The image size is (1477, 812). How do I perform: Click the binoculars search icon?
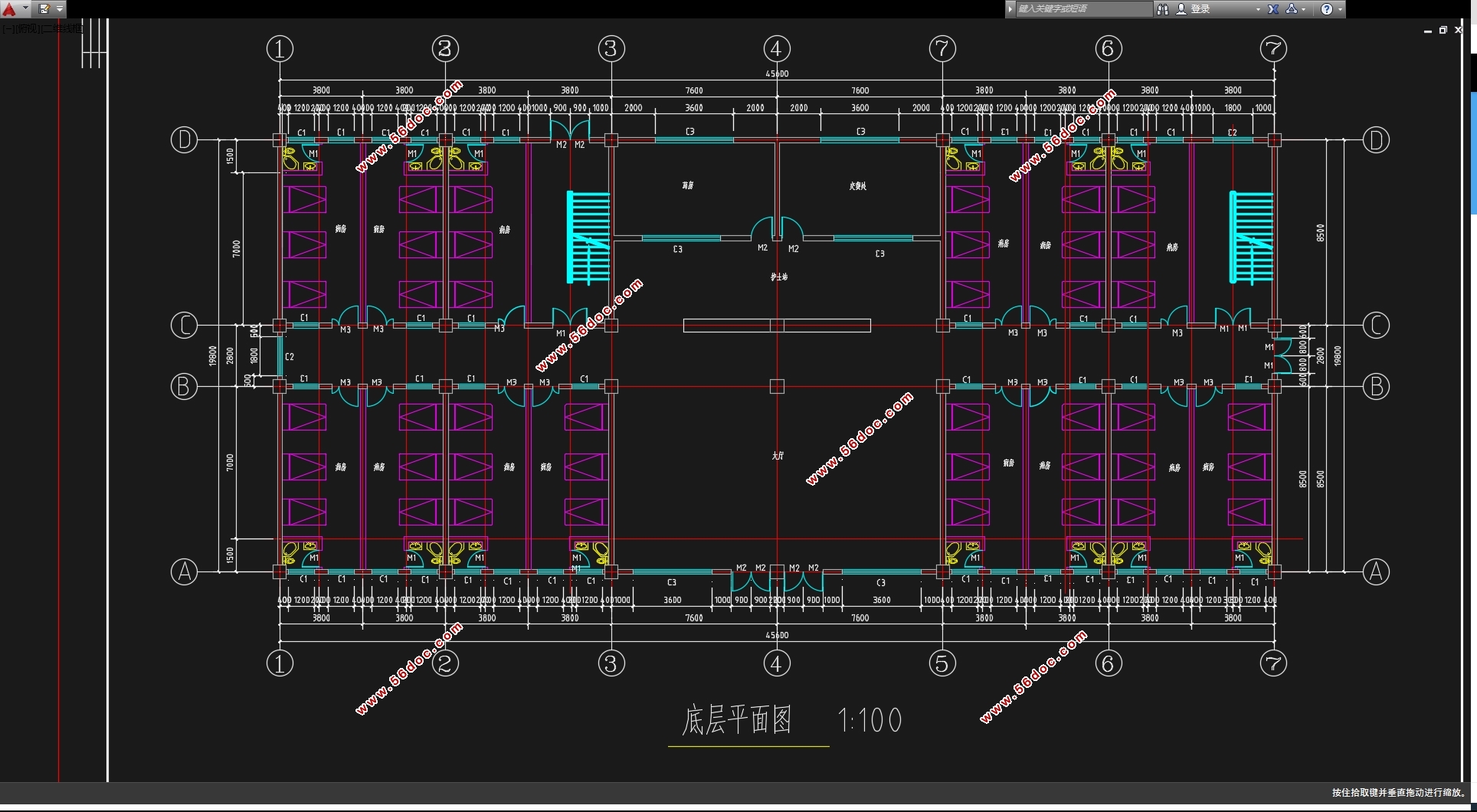click(x=1162, y=9)
